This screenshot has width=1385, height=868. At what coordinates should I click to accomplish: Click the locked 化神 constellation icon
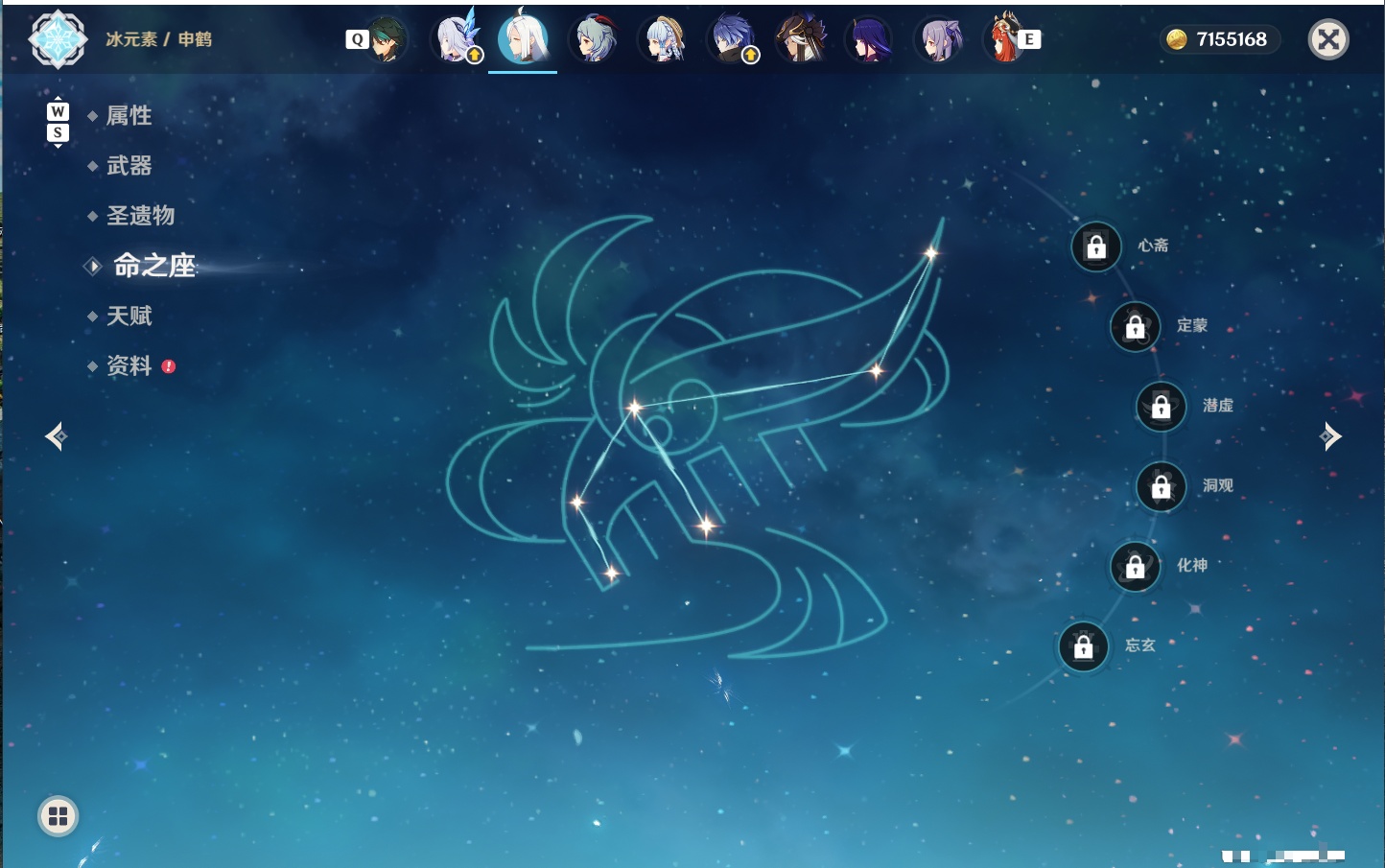1136,567
